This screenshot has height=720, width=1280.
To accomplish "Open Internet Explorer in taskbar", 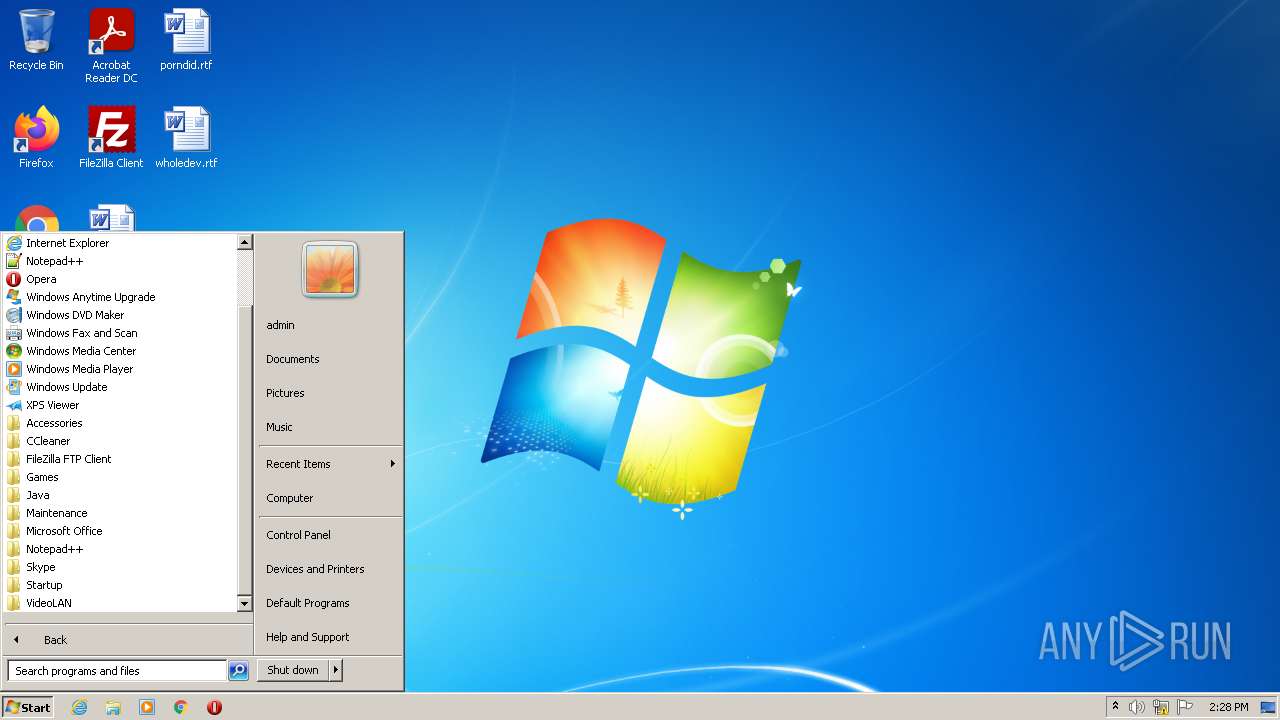I will tap(79, 707).
